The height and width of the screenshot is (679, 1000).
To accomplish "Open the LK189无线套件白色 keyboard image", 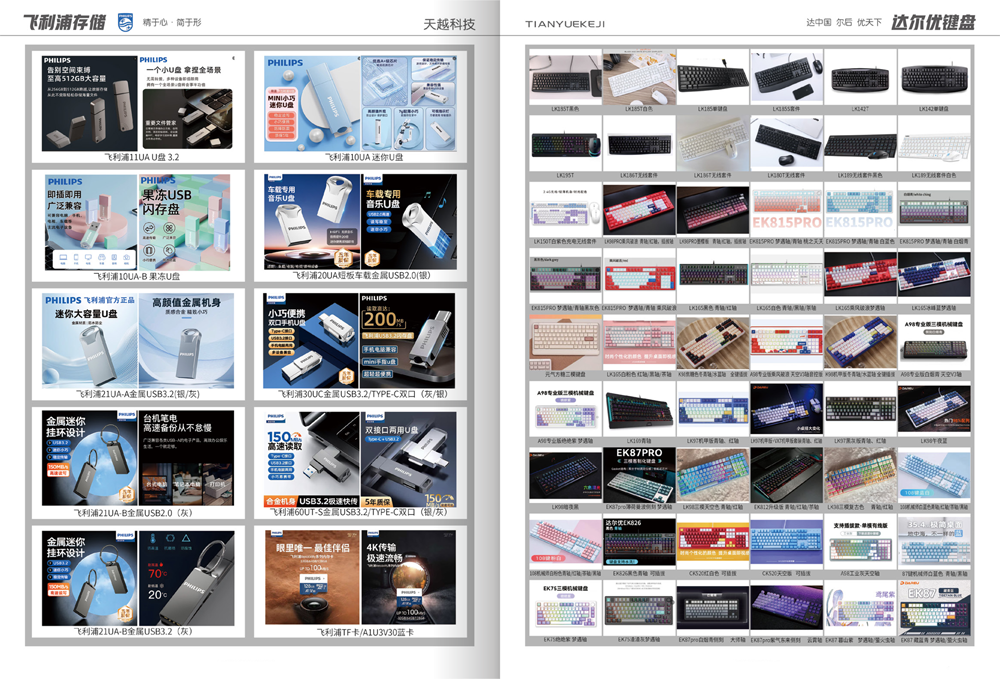I will pos(934,144).
